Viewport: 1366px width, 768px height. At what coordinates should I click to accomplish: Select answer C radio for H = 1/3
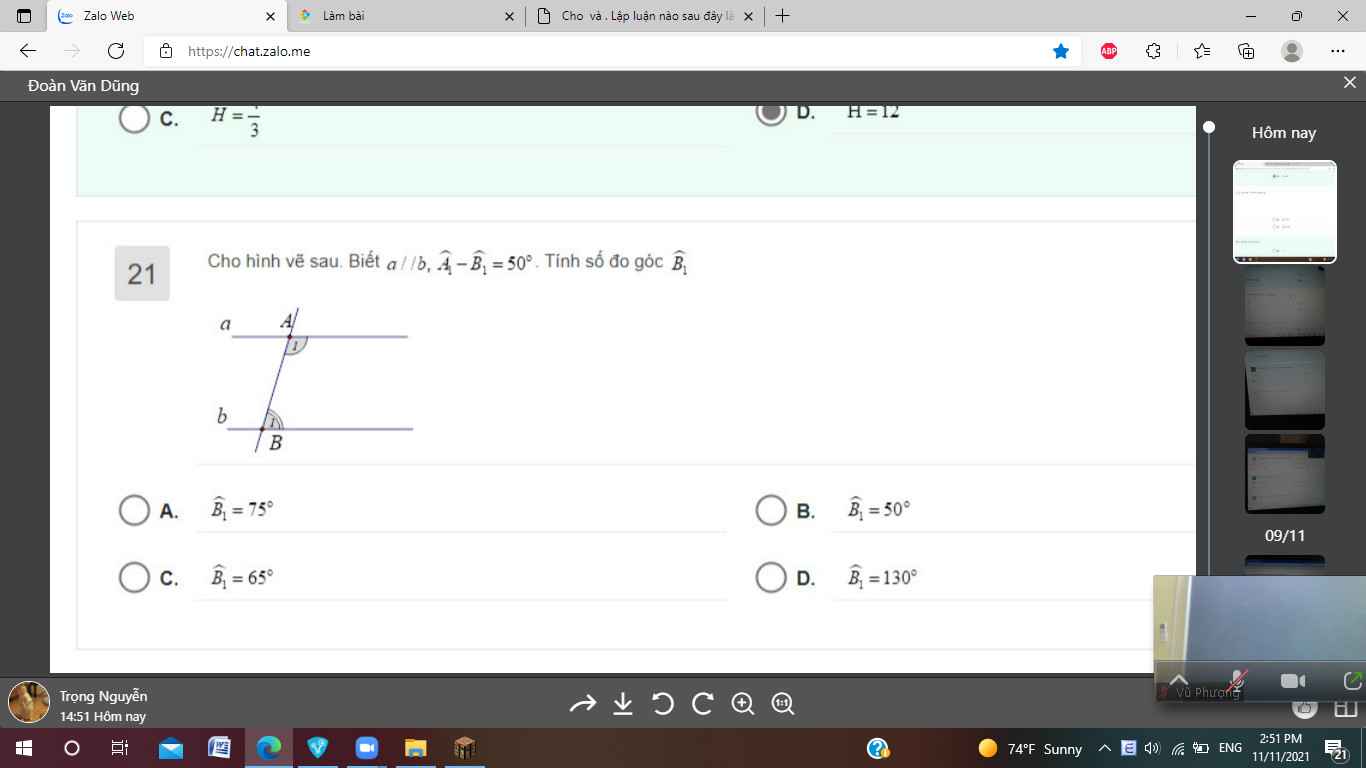click(134, 118)
